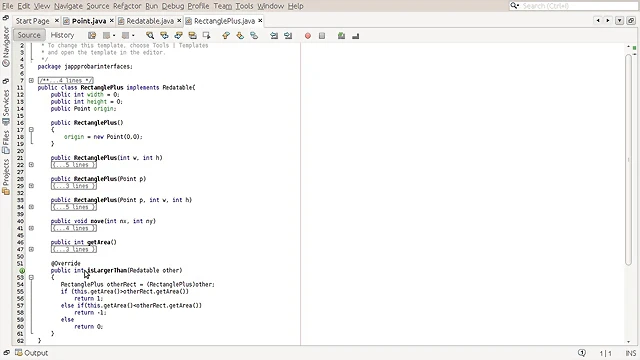640x360 pixels.
Task: Open the Run menu
Action: (x=151, y=6)
